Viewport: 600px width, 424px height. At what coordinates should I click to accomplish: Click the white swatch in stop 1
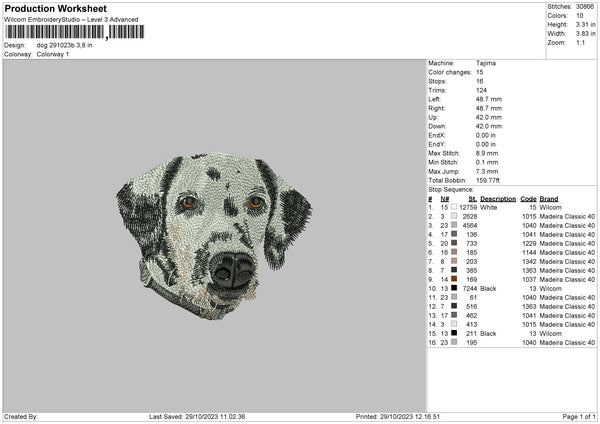[455, 207]
